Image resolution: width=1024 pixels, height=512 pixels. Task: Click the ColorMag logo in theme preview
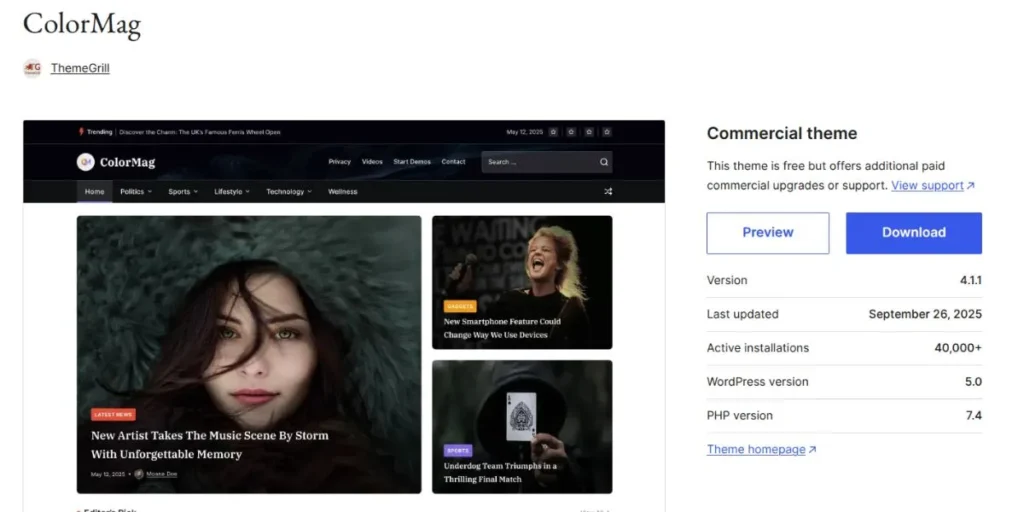116,162
